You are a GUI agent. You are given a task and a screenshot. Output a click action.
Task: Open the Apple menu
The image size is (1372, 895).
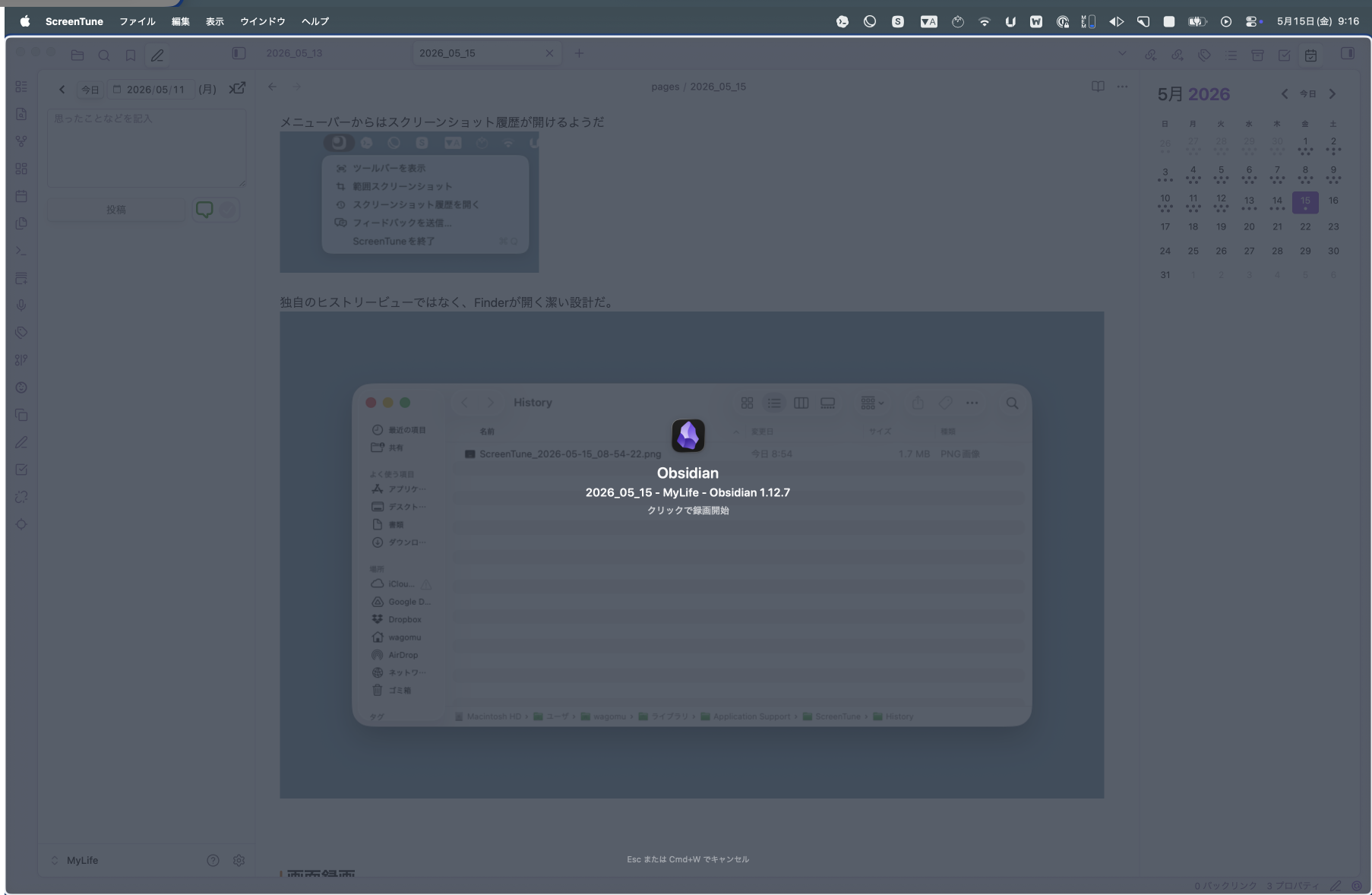(25, 21)
